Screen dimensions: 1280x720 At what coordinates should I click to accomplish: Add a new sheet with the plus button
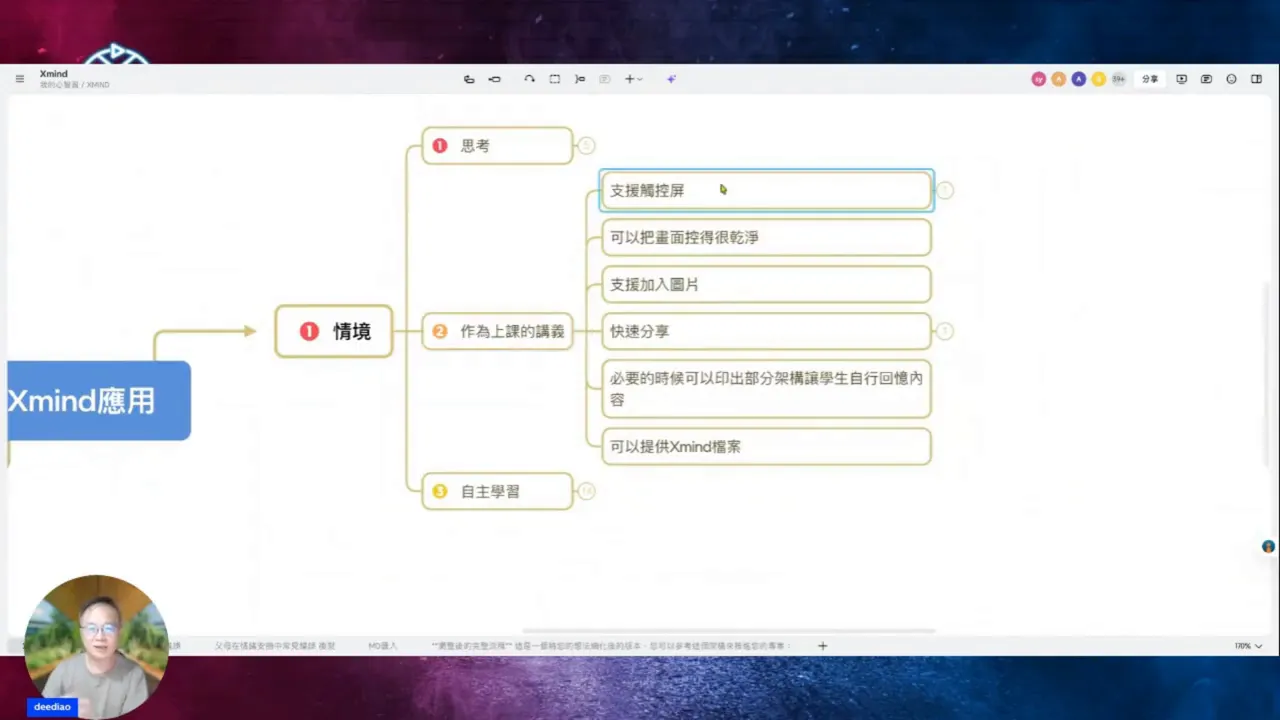click(x=823, y=646)
